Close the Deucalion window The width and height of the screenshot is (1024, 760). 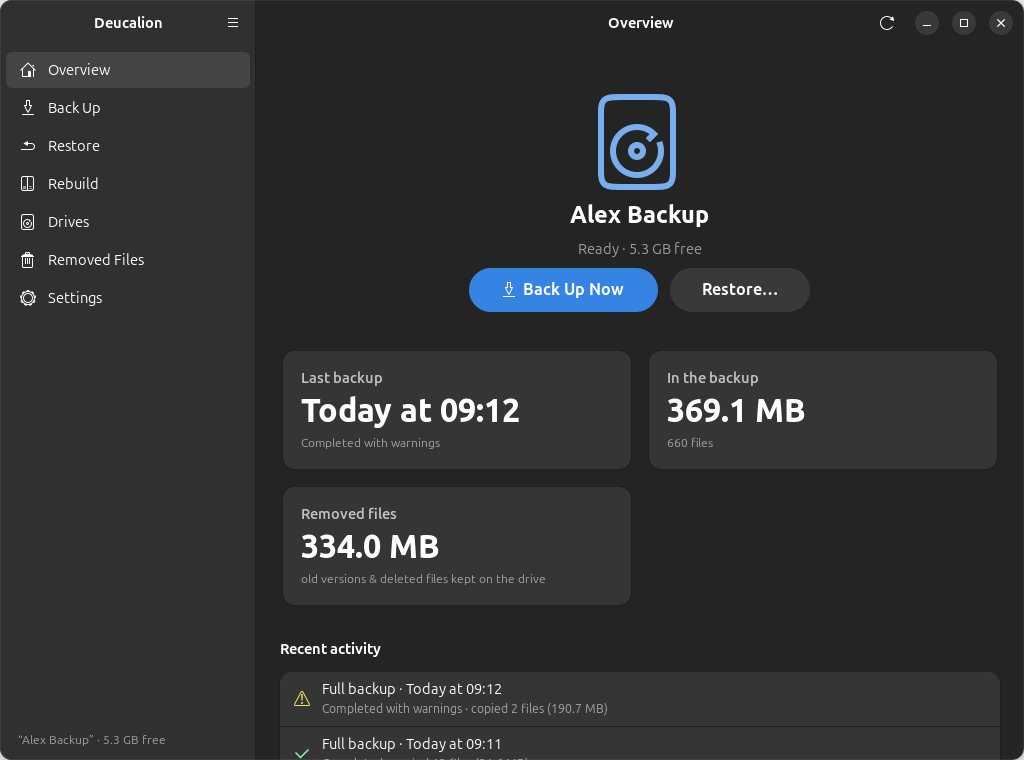(1001, 23)
